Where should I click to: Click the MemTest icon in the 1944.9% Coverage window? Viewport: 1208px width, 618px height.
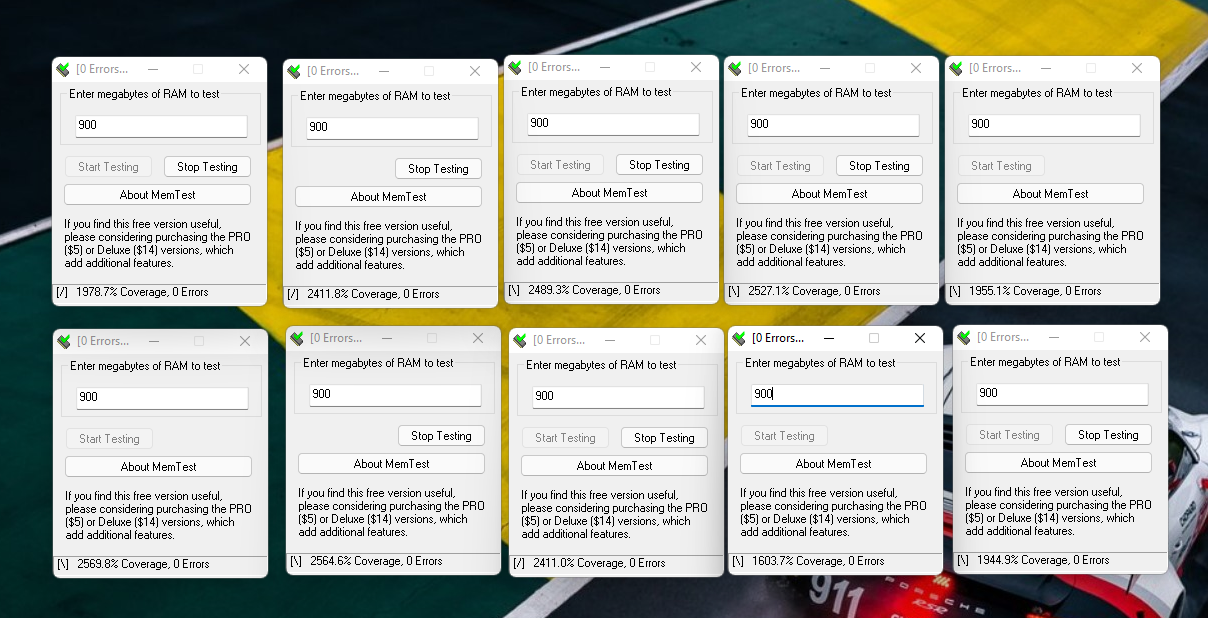(x=965, y=338)
